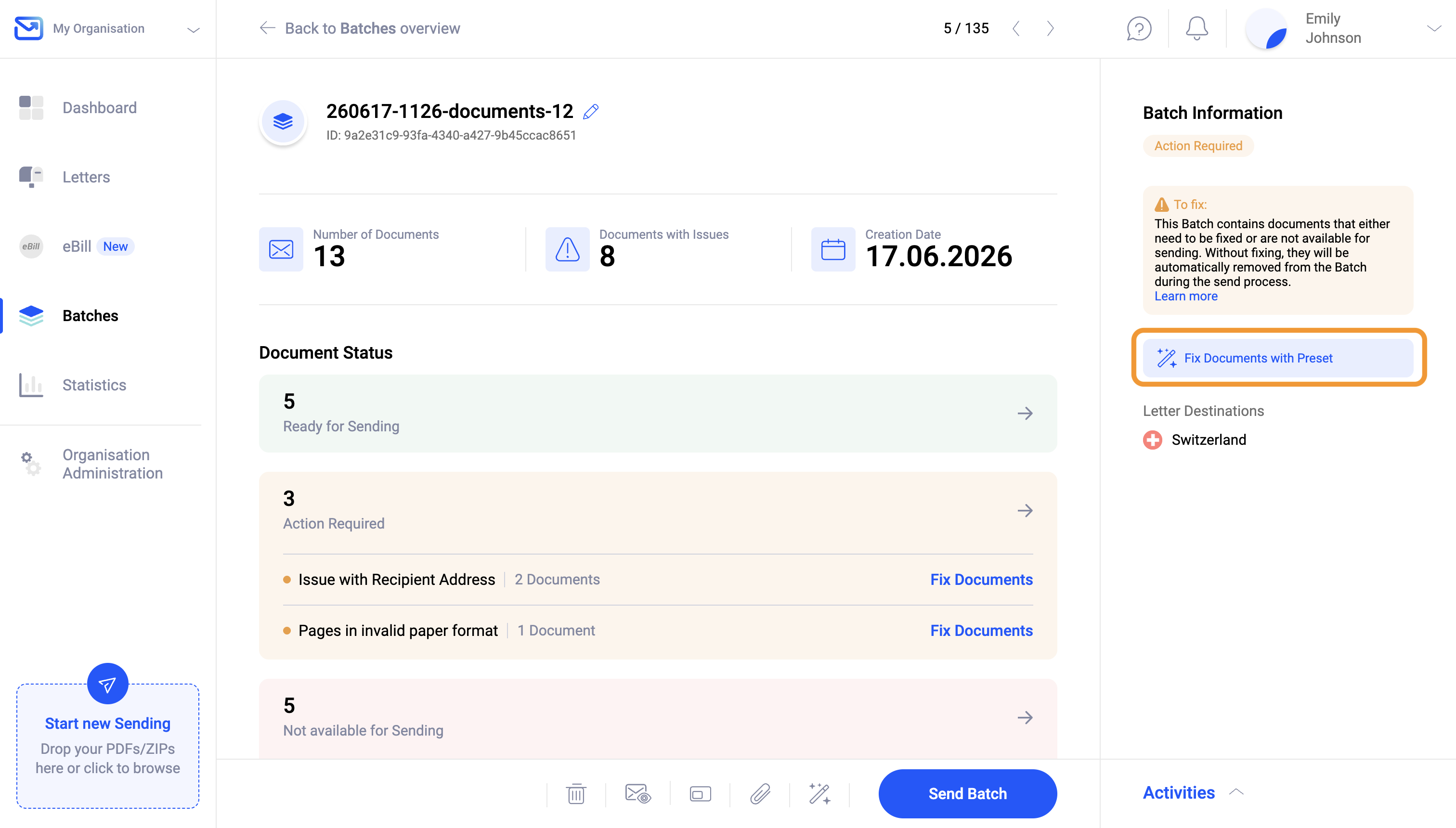Expand the My Organisation dropdown

(x=194, y=29)
